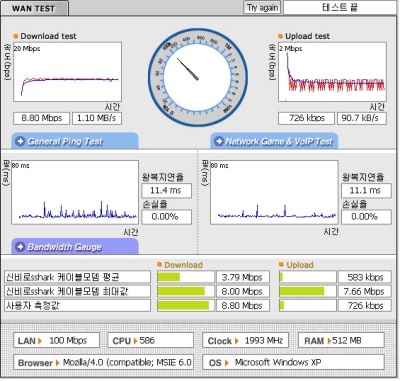This screenshot has height=381, width=400.
Task: Click the 726 kbps upload result field
Action: pyautogui.click(x=306, y=118)
